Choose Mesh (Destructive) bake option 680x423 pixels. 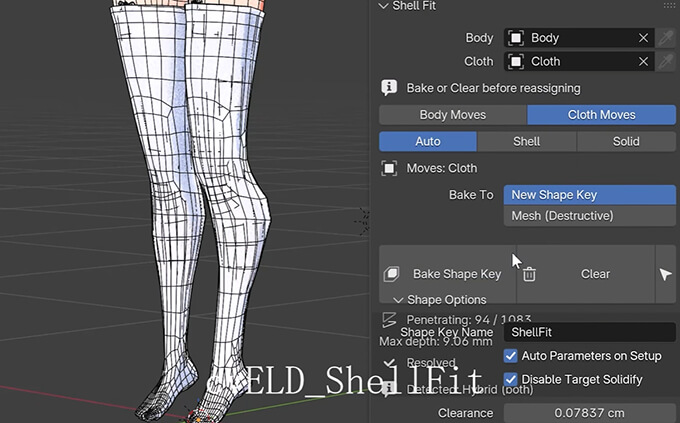tap(589, 216)
